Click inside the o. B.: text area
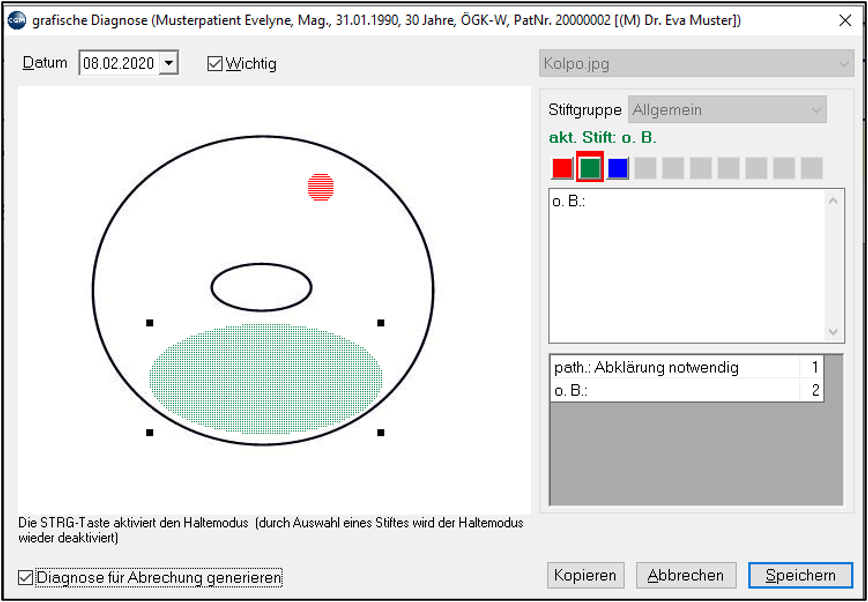This screenshot has height=602, width=868. point(686,266)
